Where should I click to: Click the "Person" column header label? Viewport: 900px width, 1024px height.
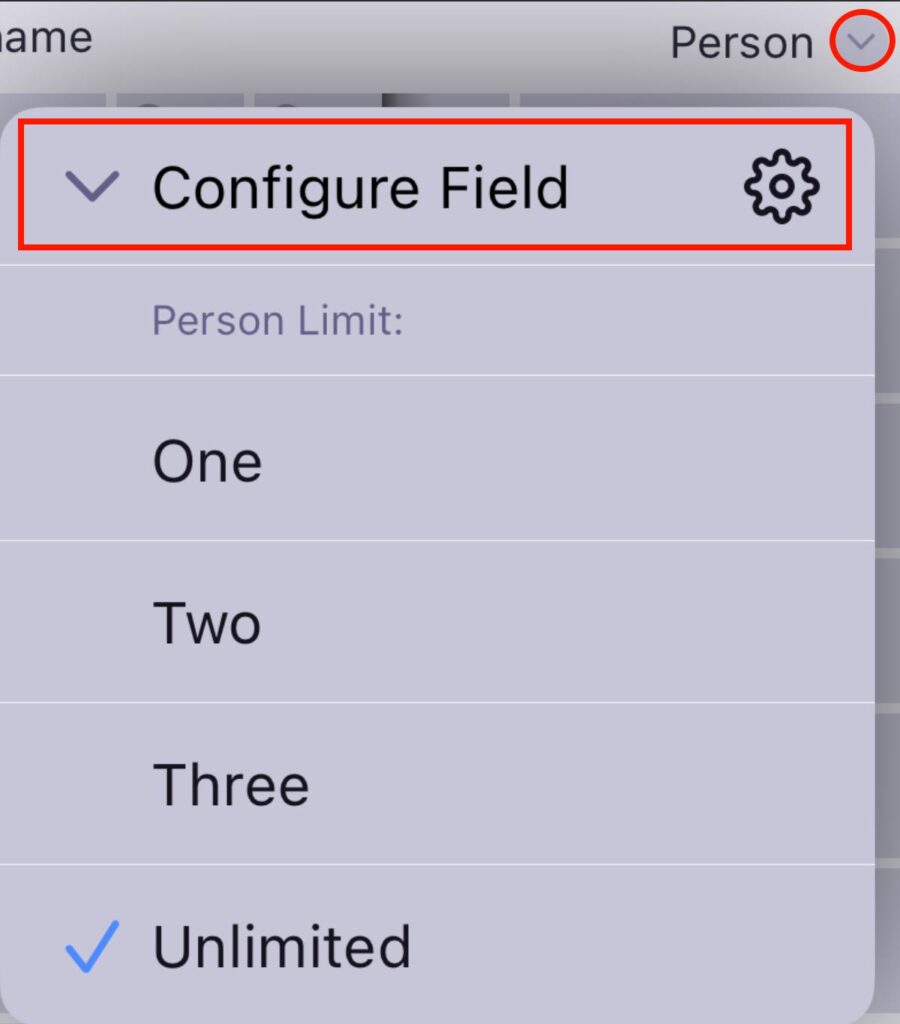pyautogui.click(x=741, y=43)
